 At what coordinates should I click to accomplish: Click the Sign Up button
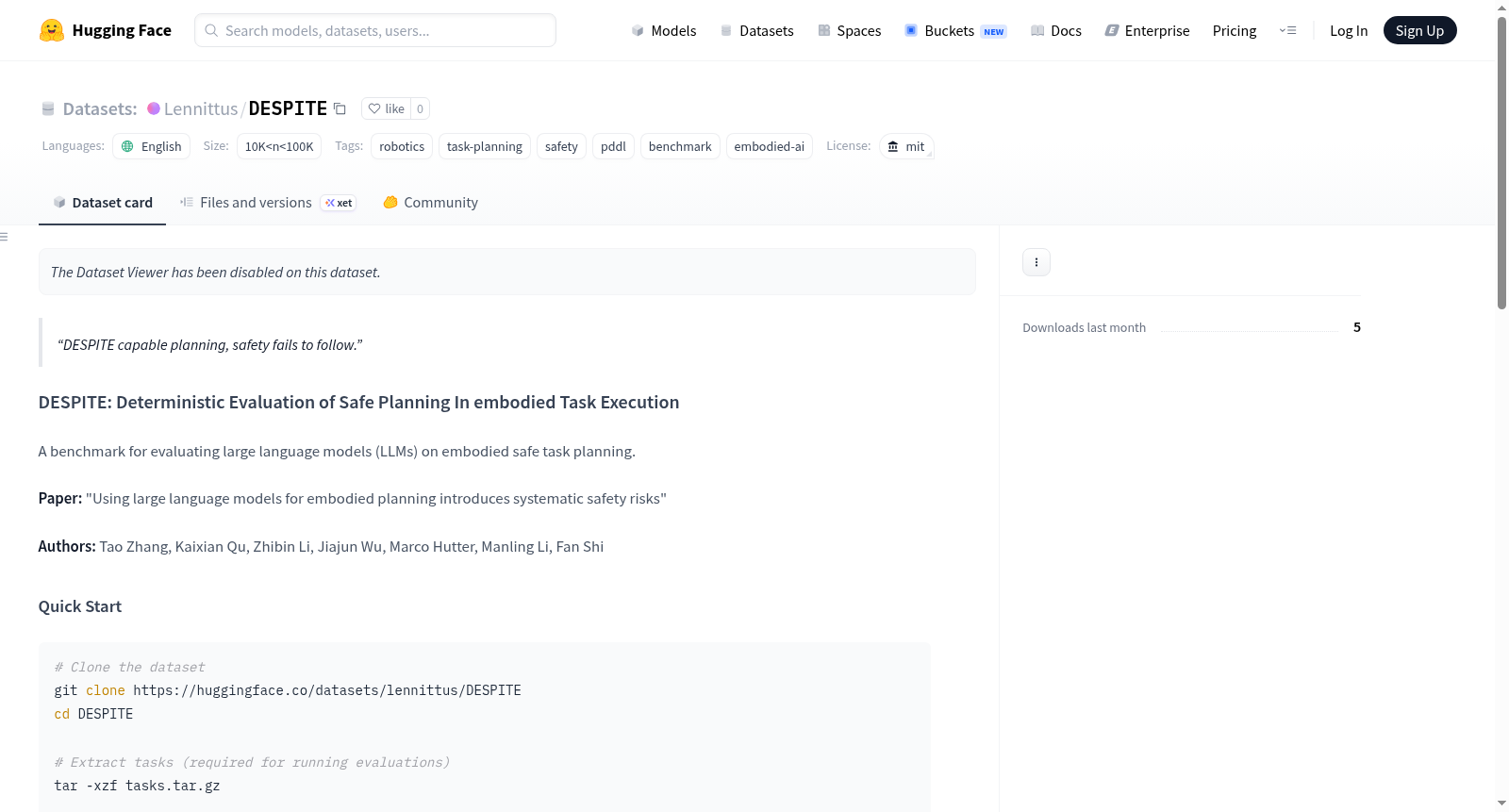[x=1420, y=30]
